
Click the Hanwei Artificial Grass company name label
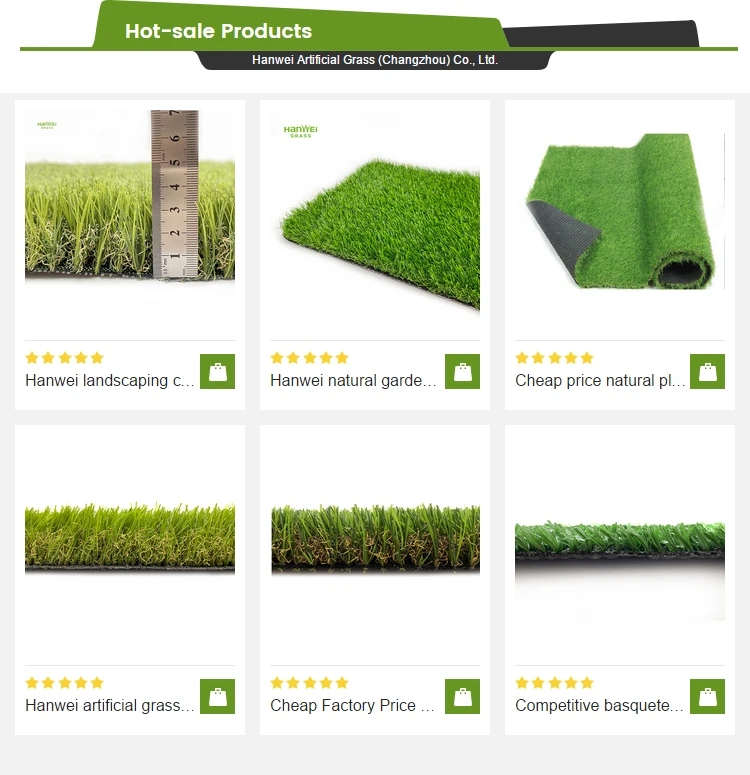(x=375, y=60)
